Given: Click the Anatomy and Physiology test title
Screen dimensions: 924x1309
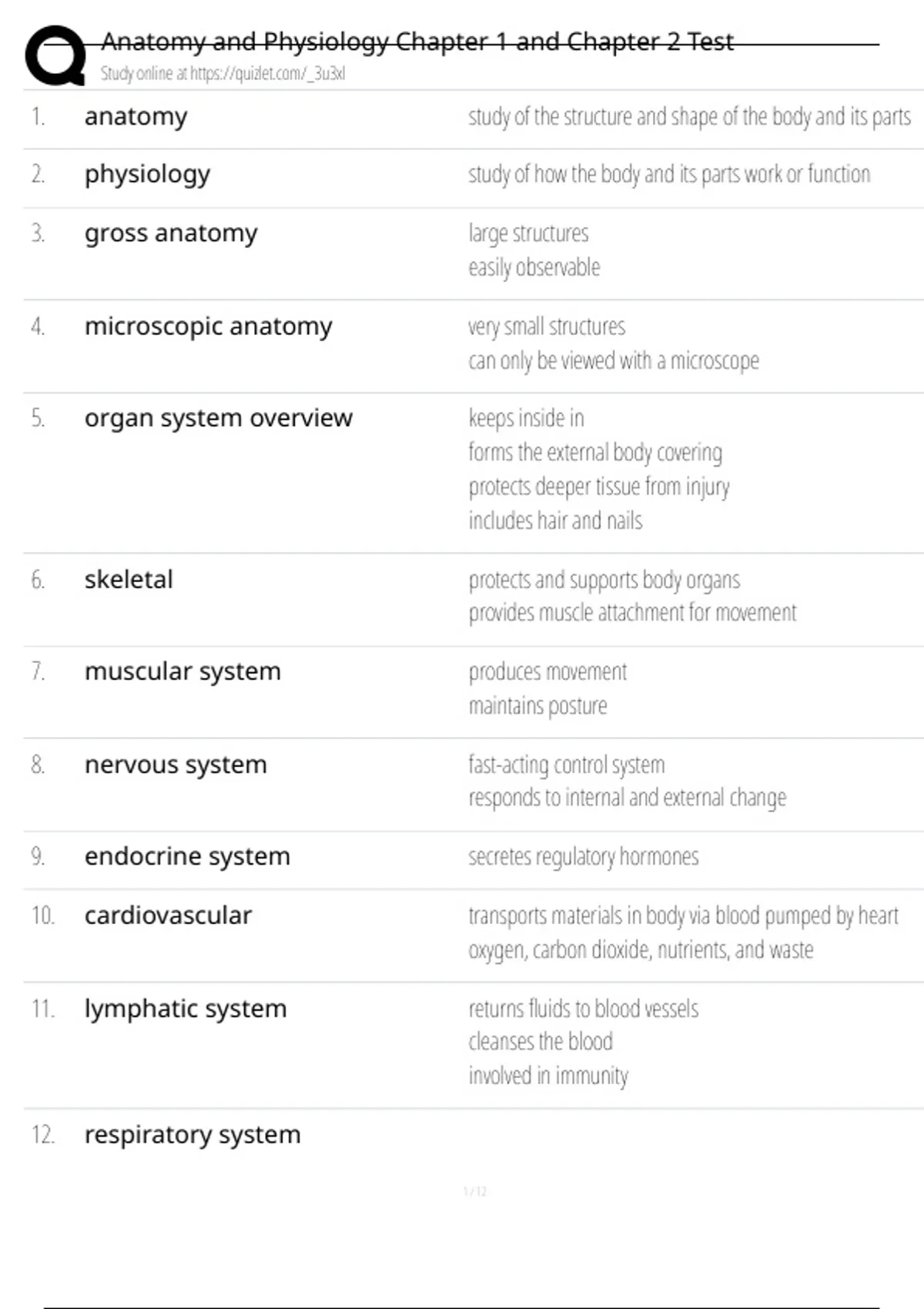Looking at the screenshot, I should click(417, 42).
